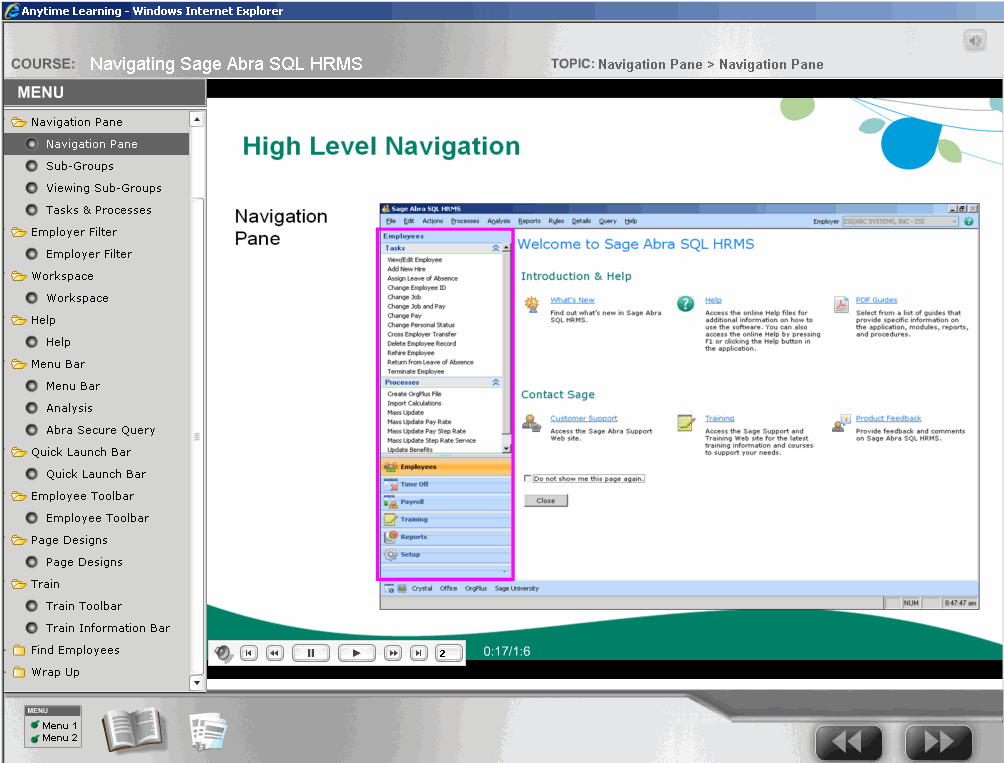Choose the Abra Secure Query lesson
The width and height of the screenshot is (1004, 763).
(100, 430)
